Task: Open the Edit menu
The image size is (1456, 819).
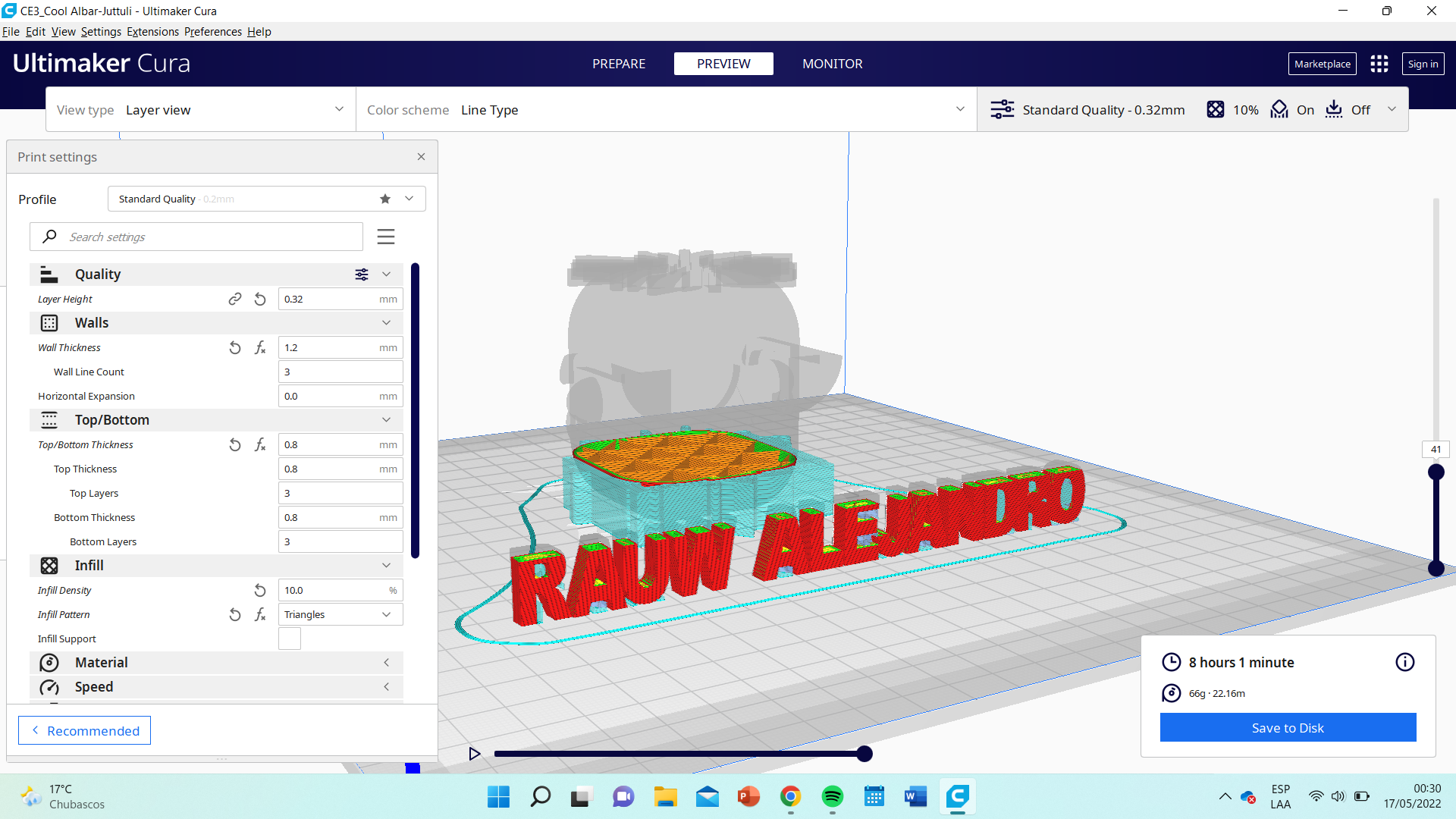Action: click(36, 32)
